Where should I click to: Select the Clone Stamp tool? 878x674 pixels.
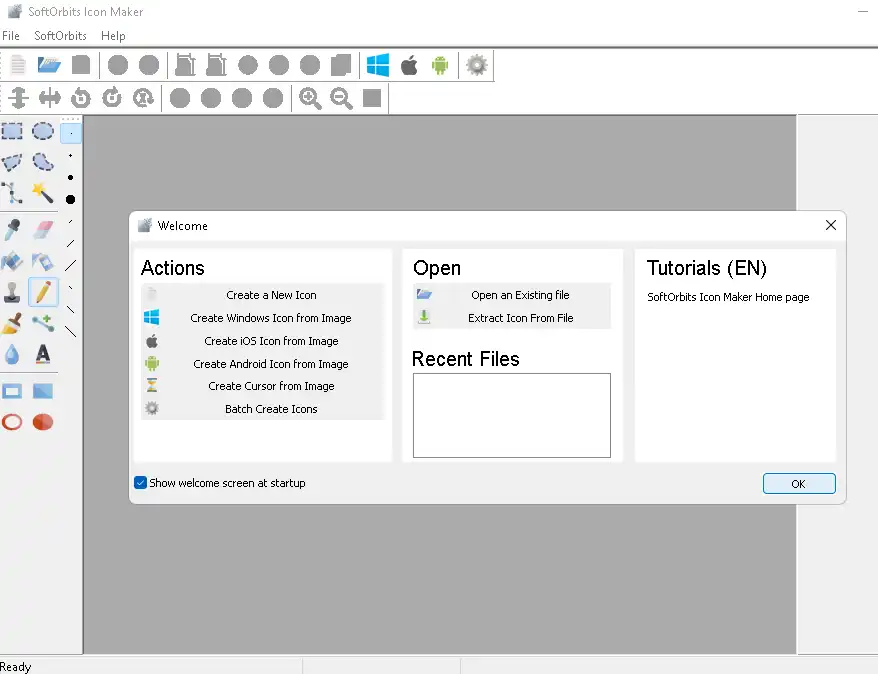pos(13,291)
